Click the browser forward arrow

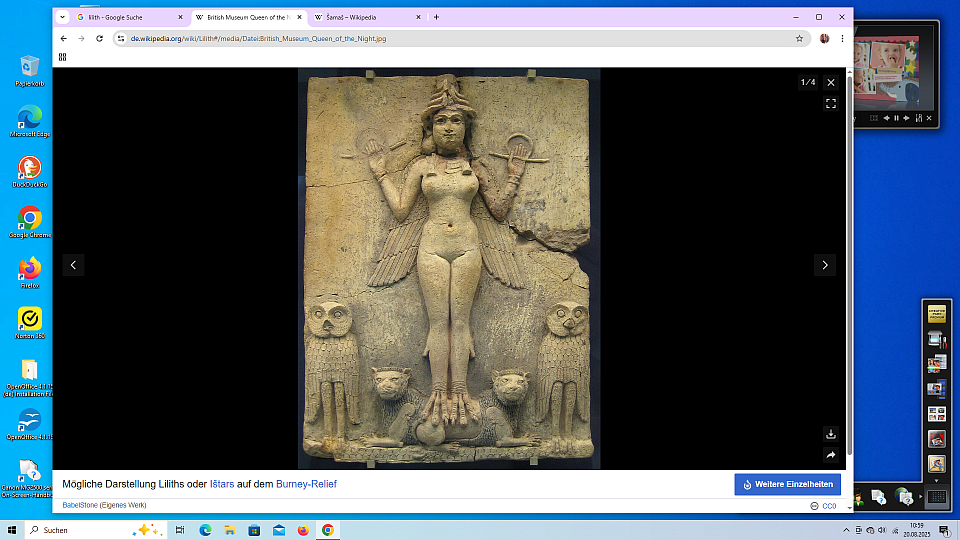click(x=81, y=39)
